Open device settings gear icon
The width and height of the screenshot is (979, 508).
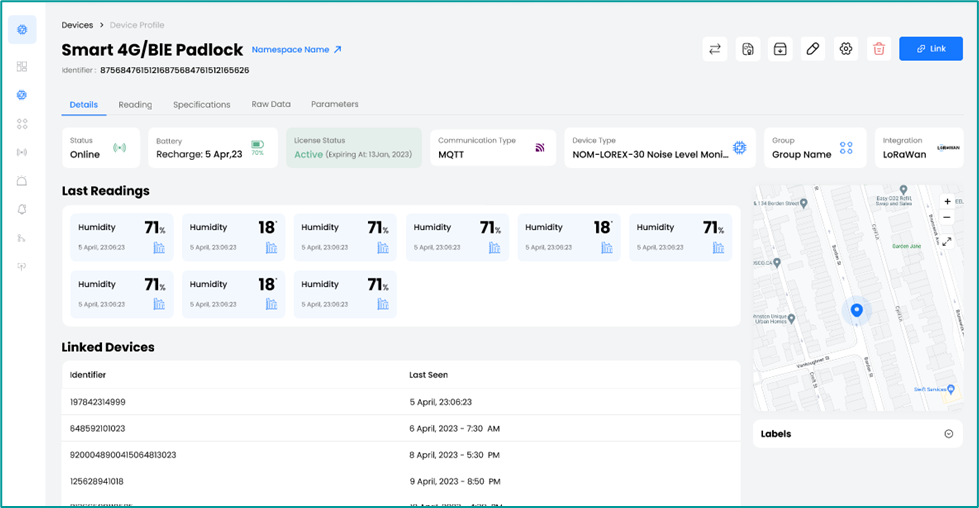click(x=845, y=49)
